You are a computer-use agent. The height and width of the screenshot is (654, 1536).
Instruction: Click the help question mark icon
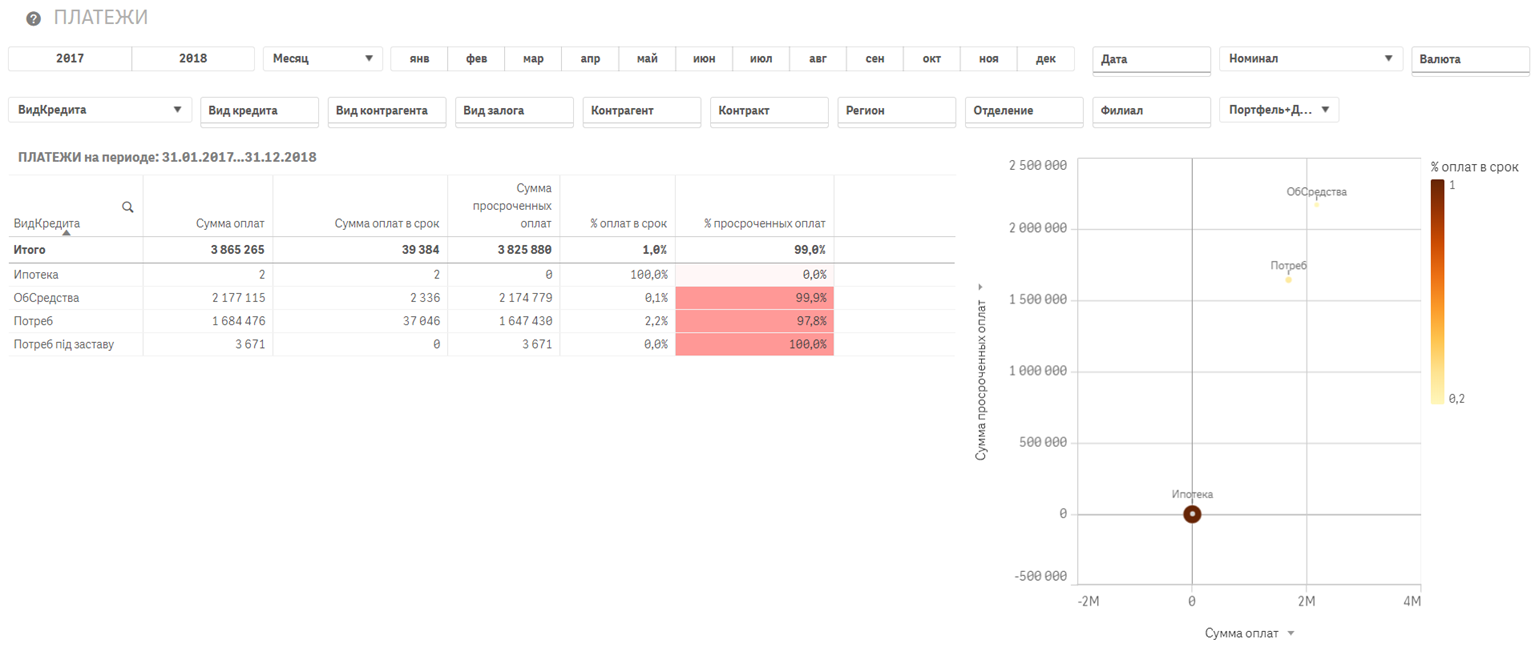tap(33, 19)
